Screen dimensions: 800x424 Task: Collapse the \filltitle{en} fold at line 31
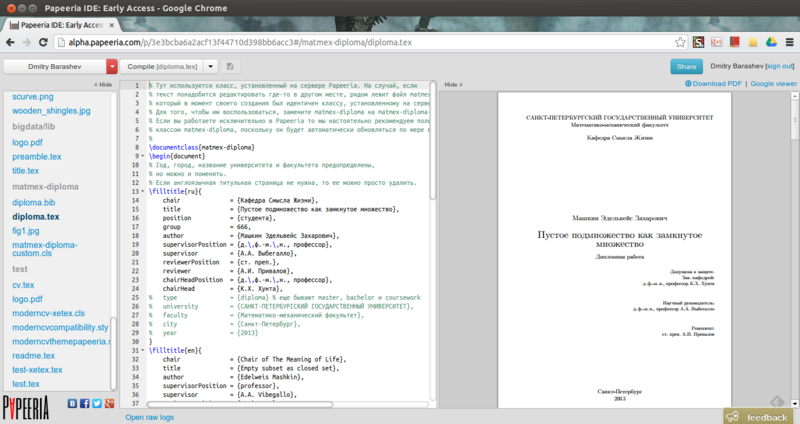tap(143, 351)
